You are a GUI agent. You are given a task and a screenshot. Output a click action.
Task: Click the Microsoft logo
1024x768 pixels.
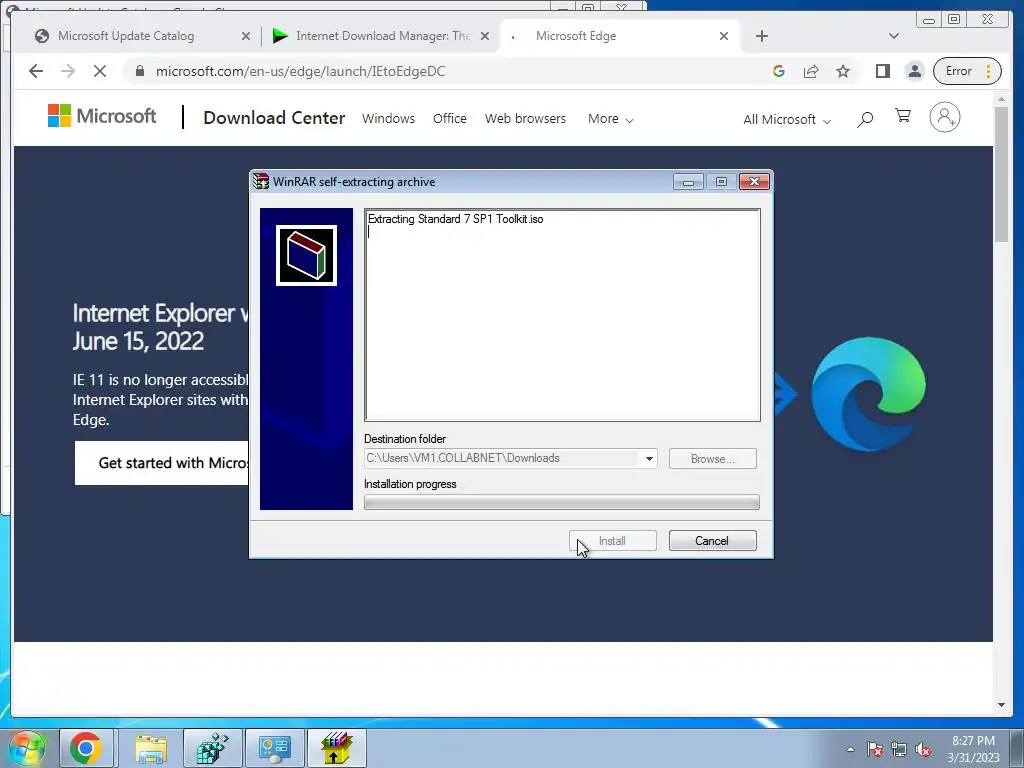102,116
